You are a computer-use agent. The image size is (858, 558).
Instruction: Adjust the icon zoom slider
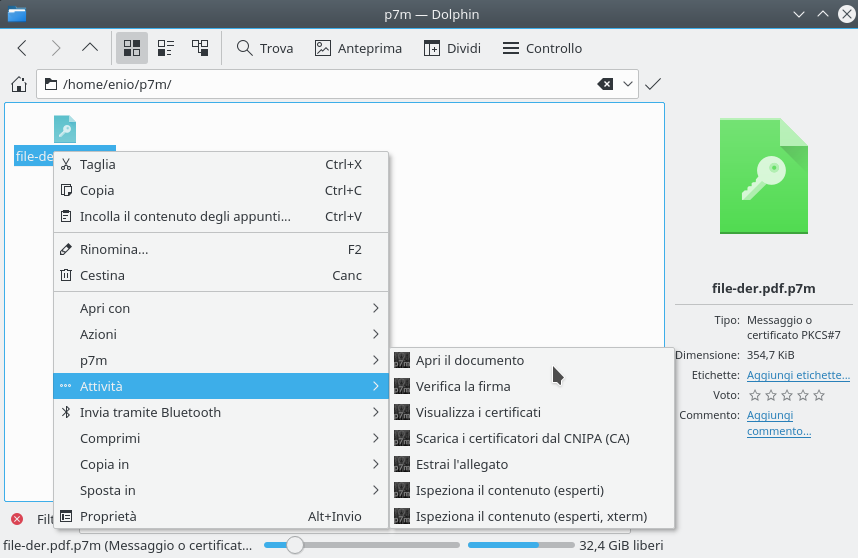(294, 545)
